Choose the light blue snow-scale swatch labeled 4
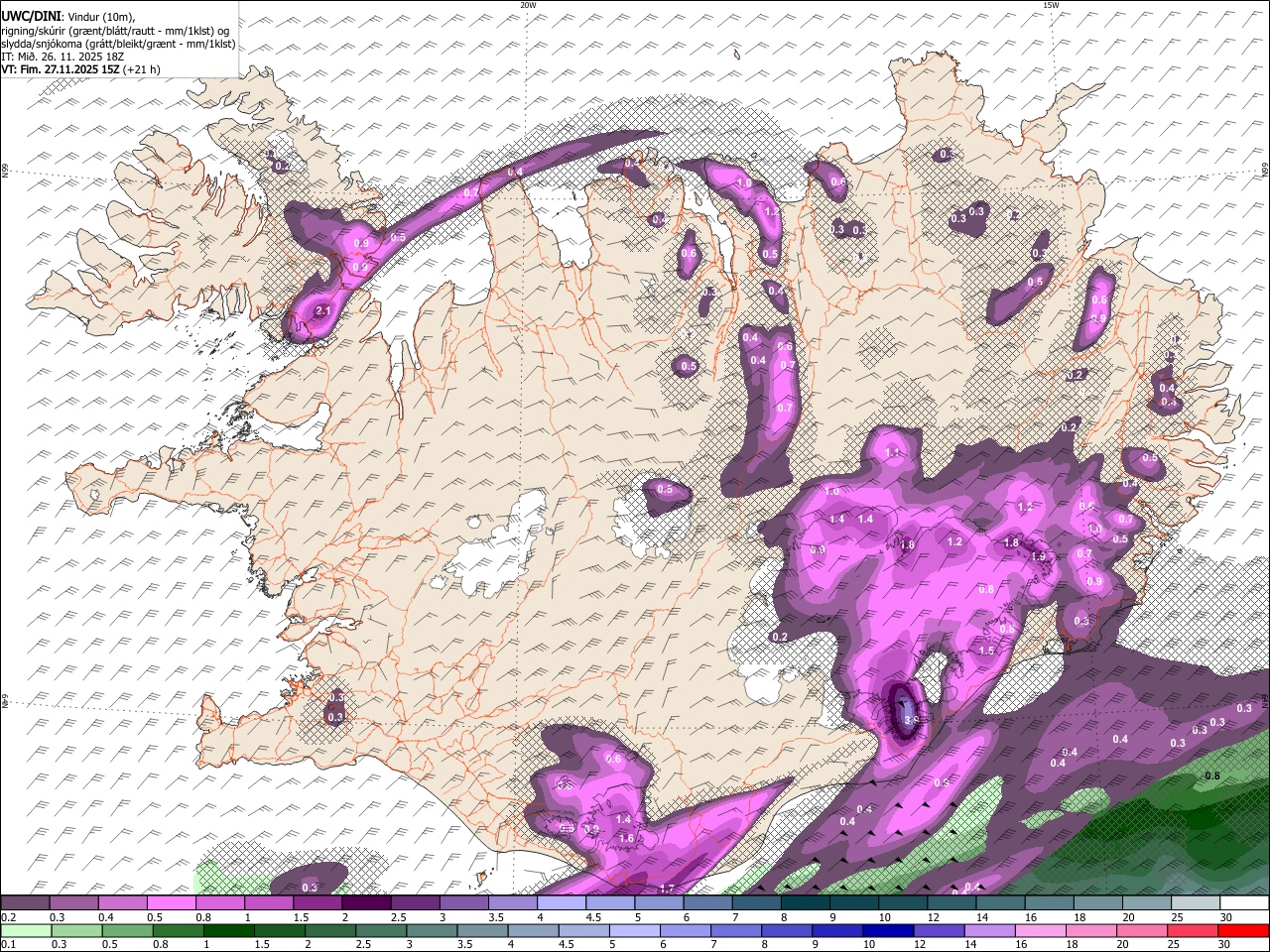This screenshot has height=952, width=1270. tap(560, 902)
